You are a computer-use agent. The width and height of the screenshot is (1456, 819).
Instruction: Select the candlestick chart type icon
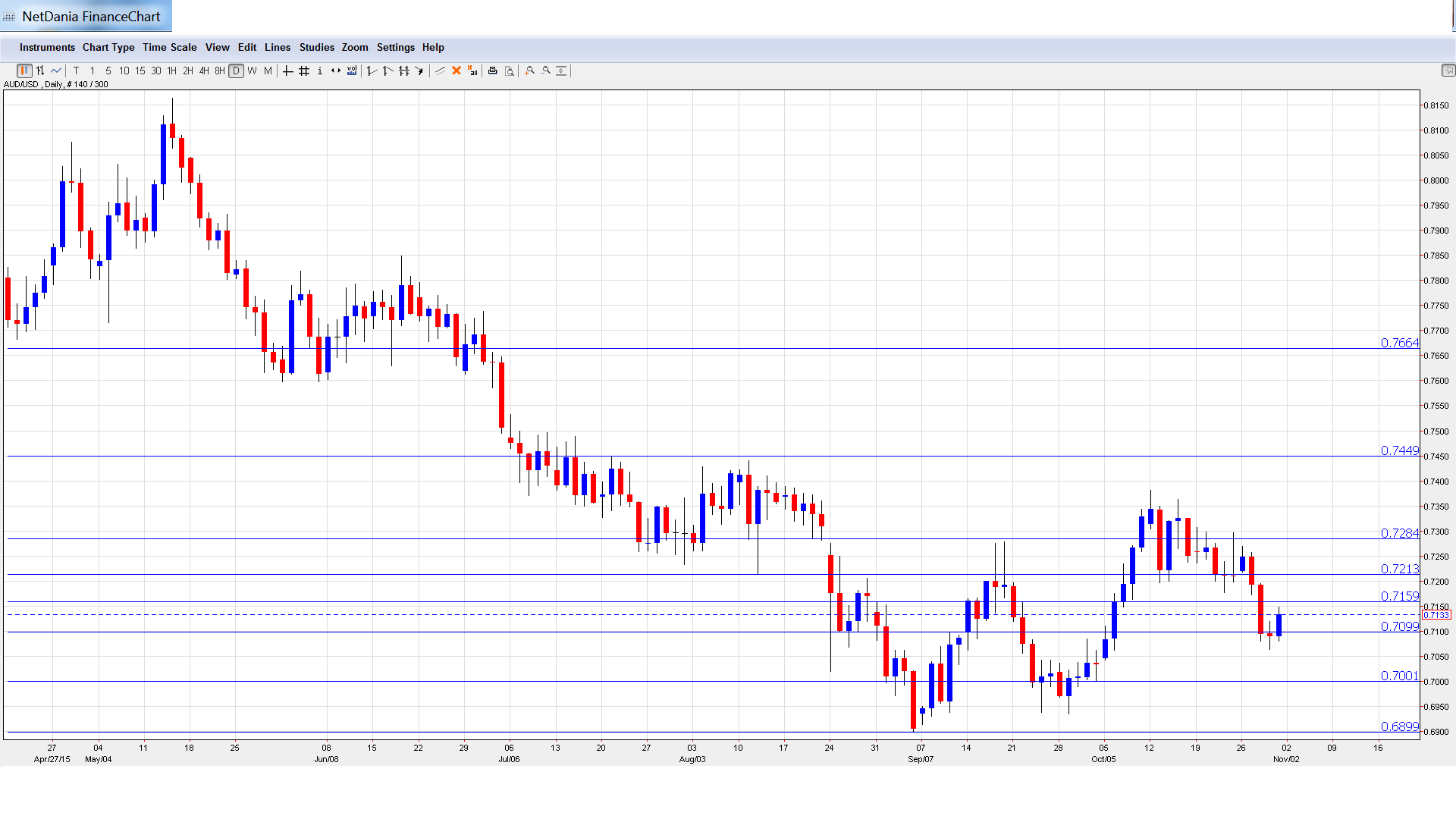[x=24, y=71]
